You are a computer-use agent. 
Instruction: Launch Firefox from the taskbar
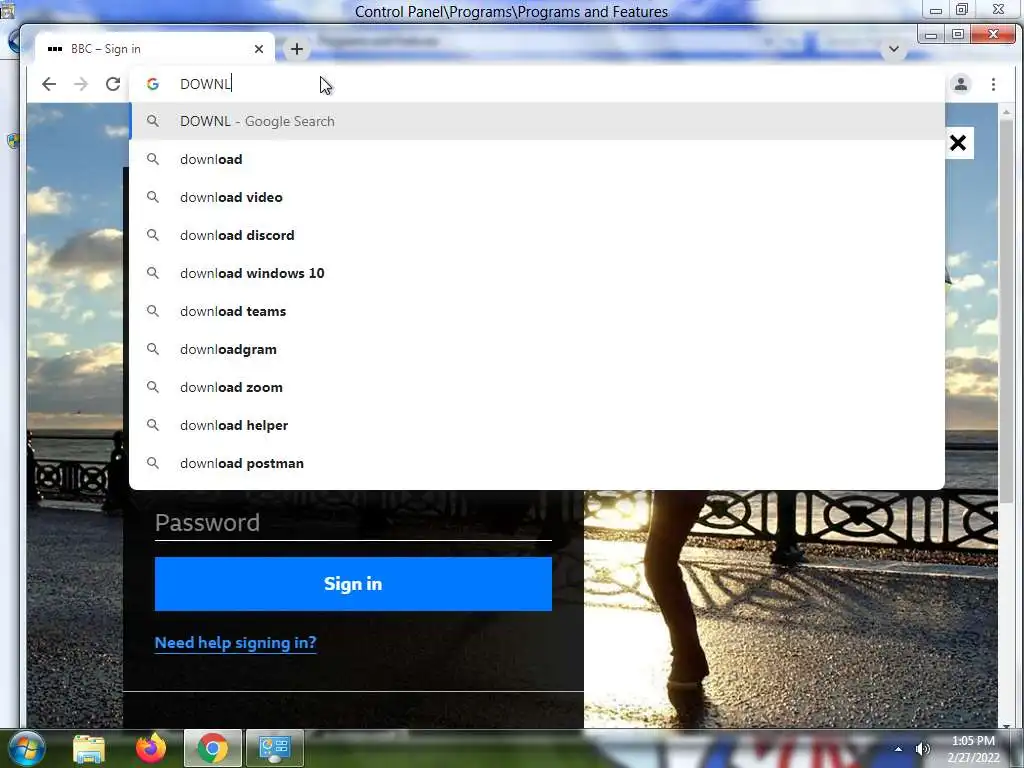(151, 748)
